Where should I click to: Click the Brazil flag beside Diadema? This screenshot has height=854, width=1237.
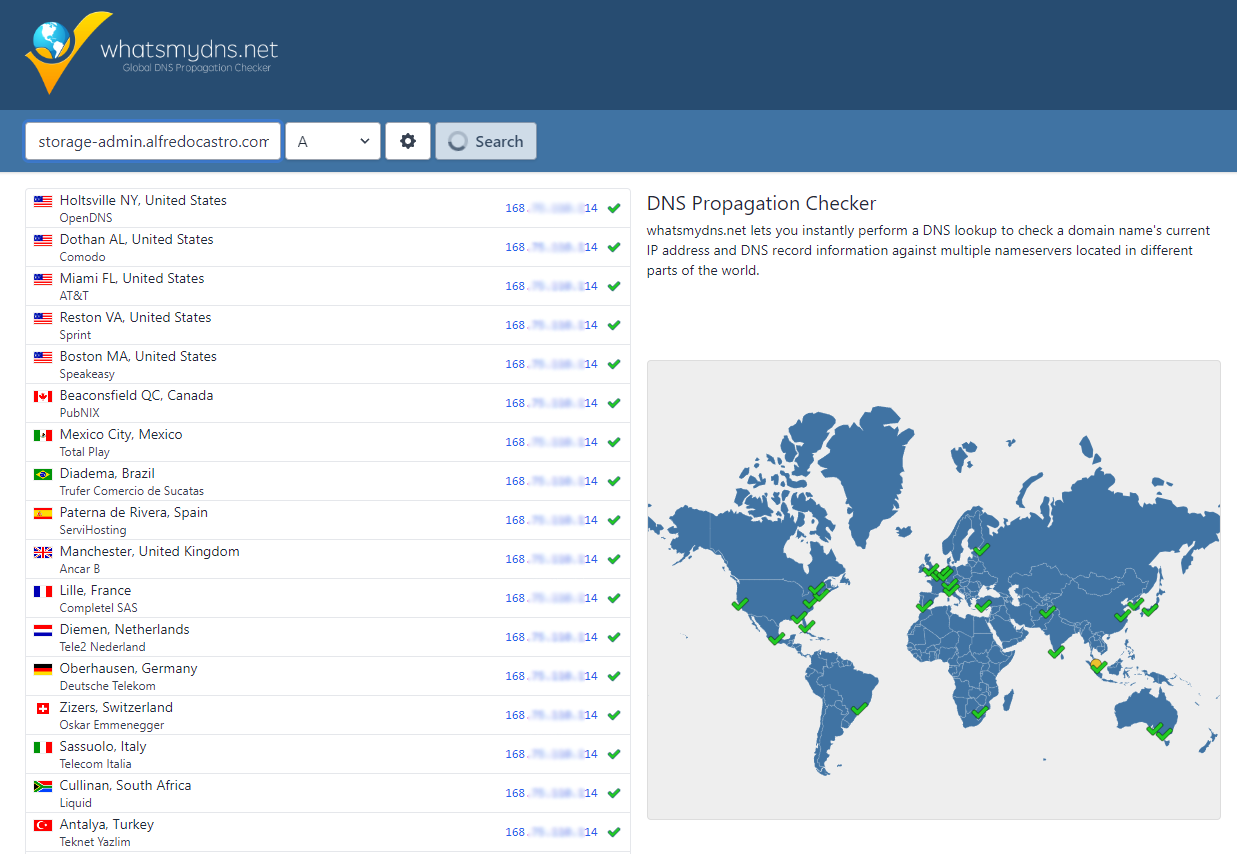tap(43, 474)
